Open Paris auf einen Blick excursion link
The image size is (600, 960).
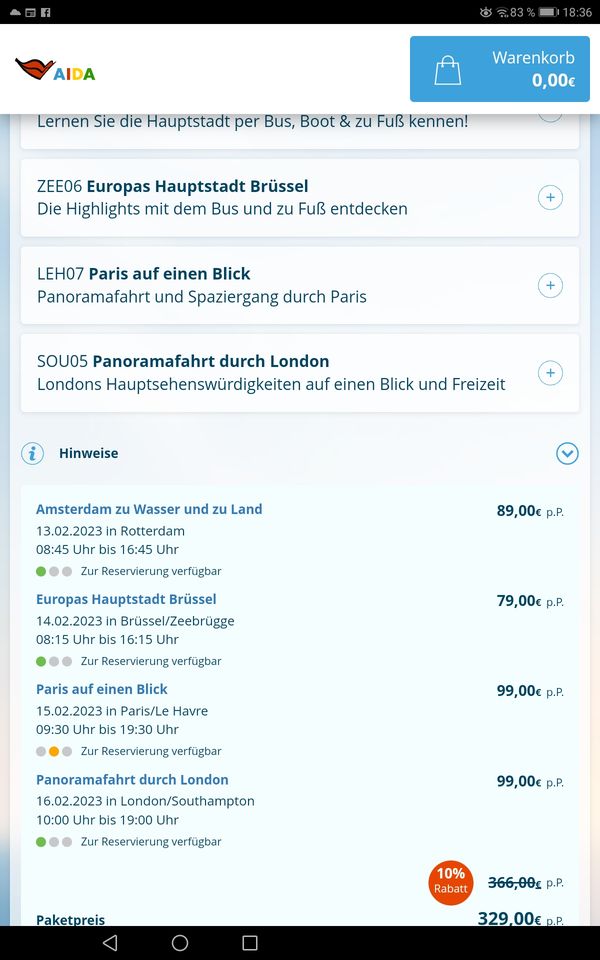(102, 689)
